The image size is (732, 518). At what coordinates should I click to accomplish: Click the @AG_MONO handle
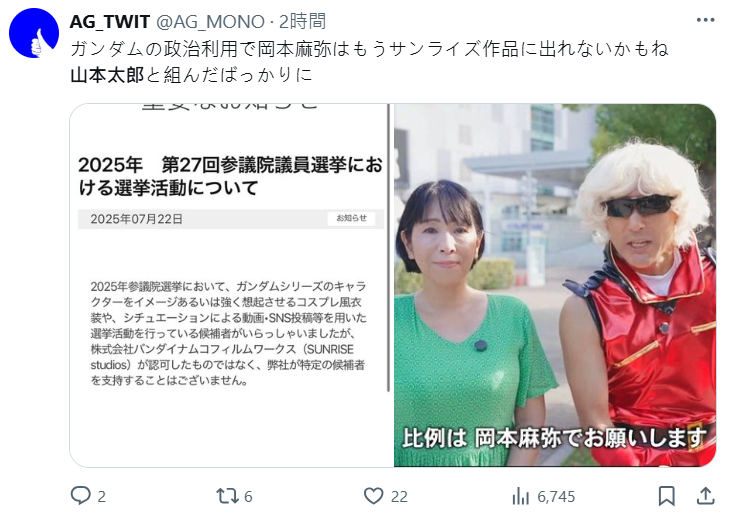210,22
